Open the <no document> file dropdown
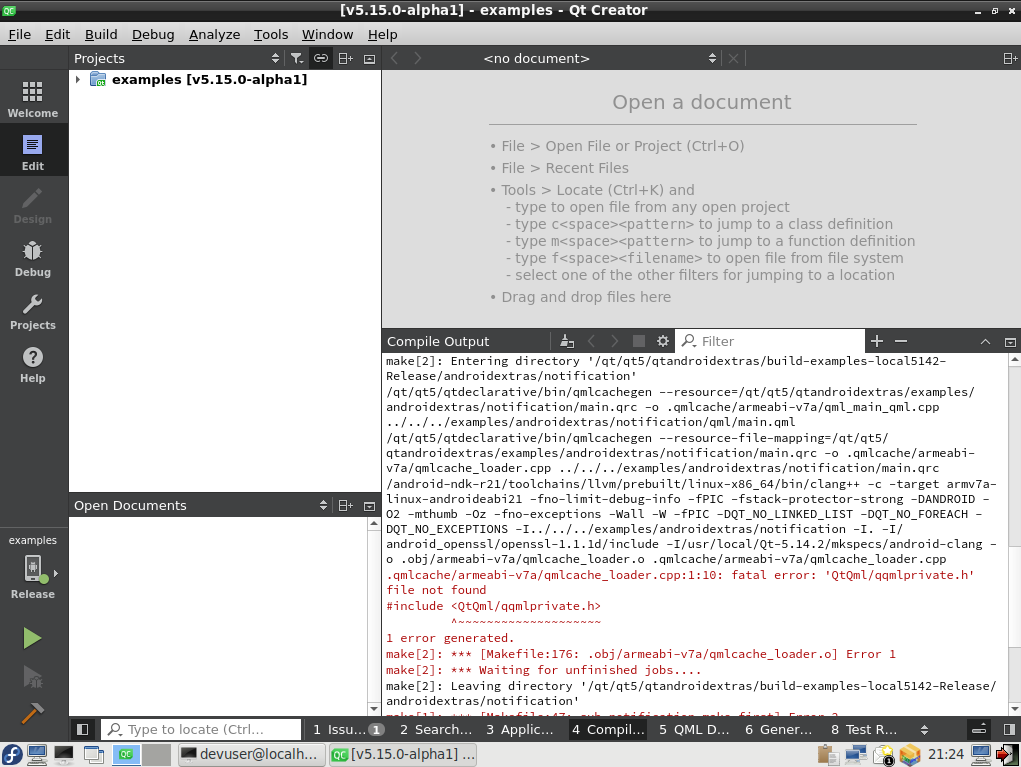Screen dimensions: 1021x767 pyautogui.click(x=599, y=59)
